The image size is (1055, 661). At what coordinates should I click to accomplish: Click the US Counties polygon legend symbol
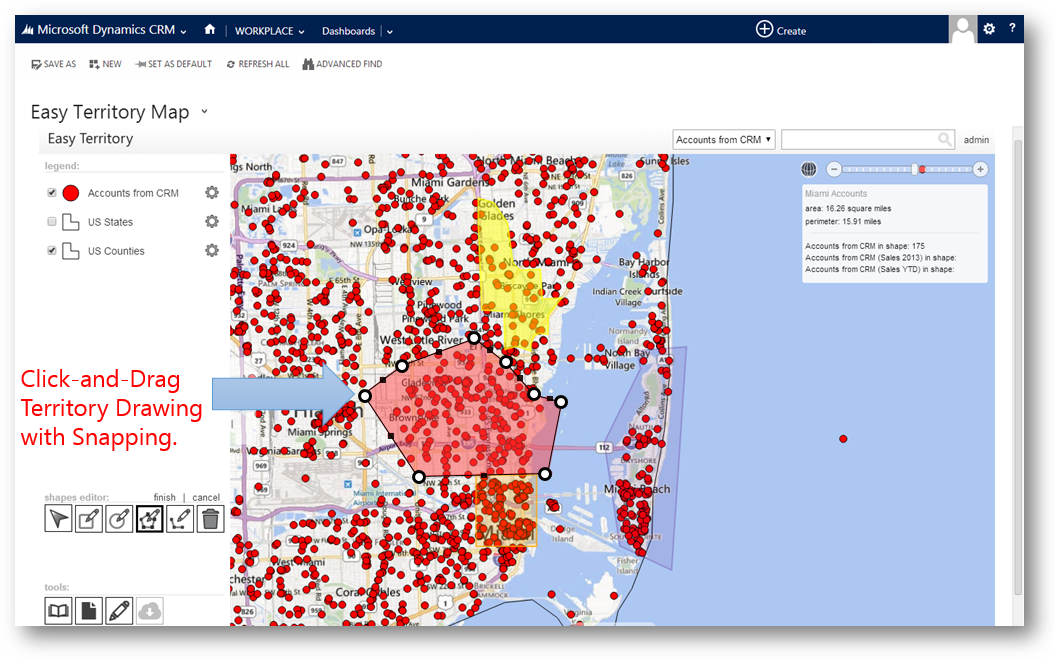click(x=71, y=251)
